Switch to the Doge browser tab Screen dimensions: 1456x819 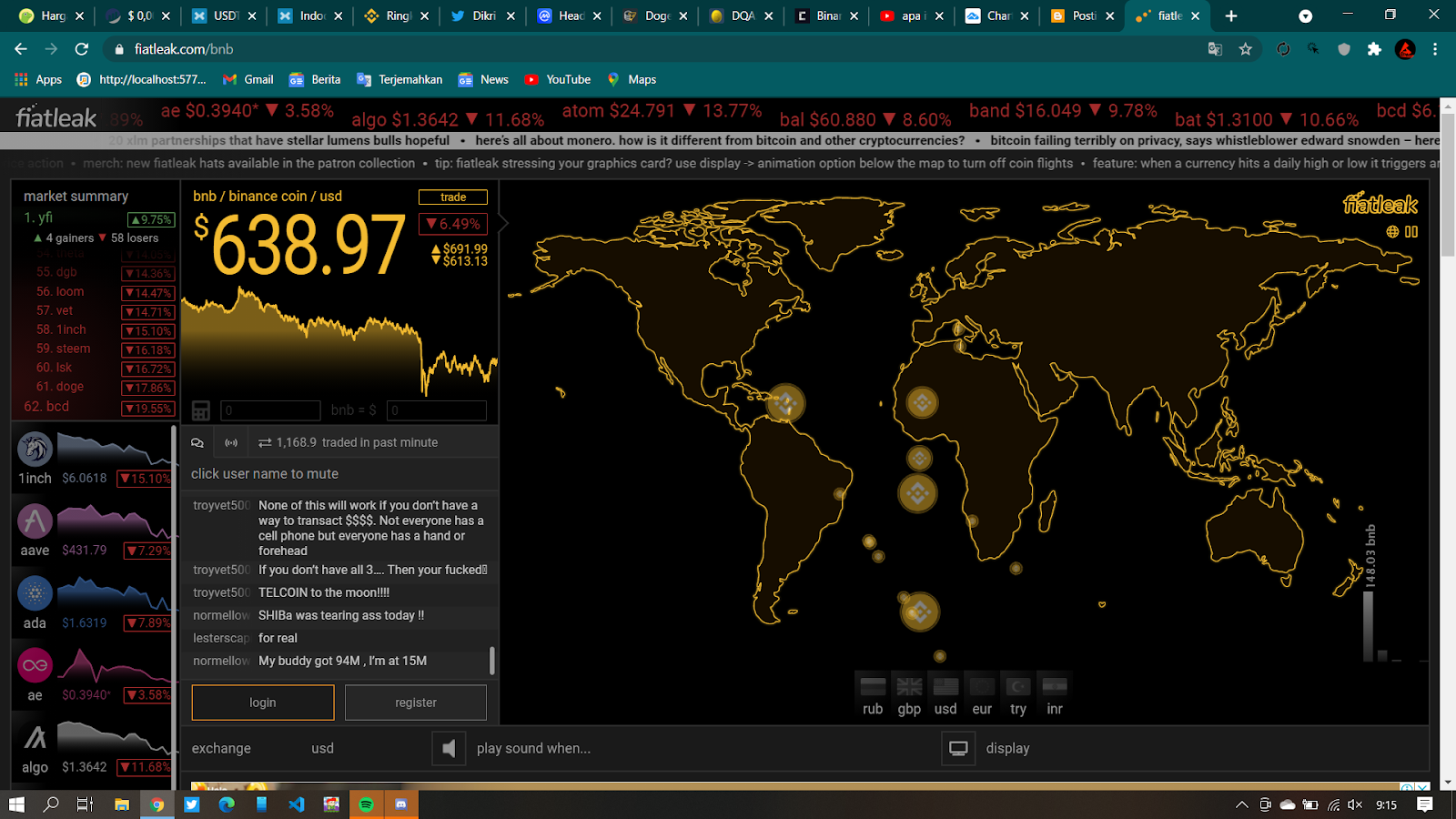coord(655,15)
